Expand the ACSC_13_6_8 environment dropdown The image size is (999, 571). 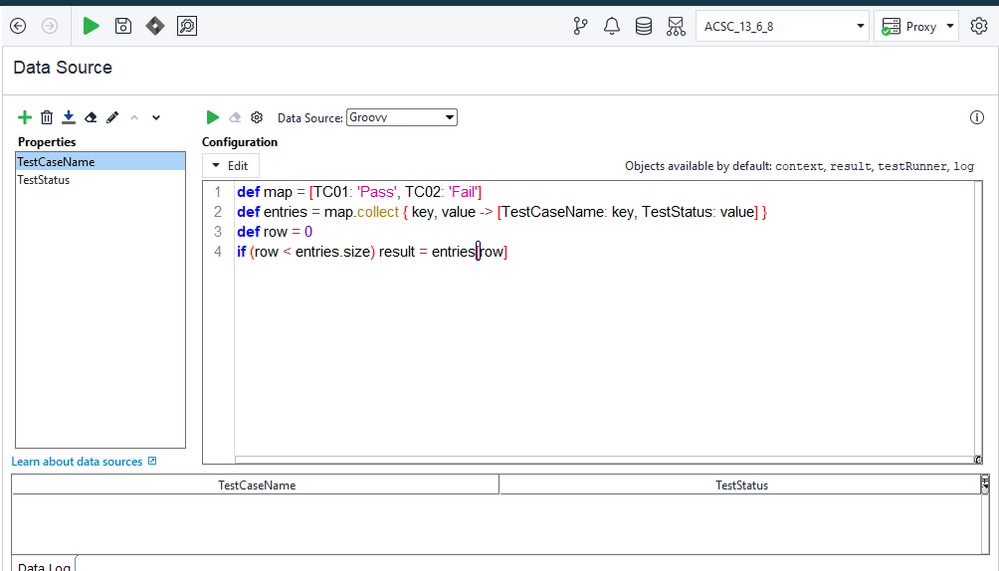[782, 27]
